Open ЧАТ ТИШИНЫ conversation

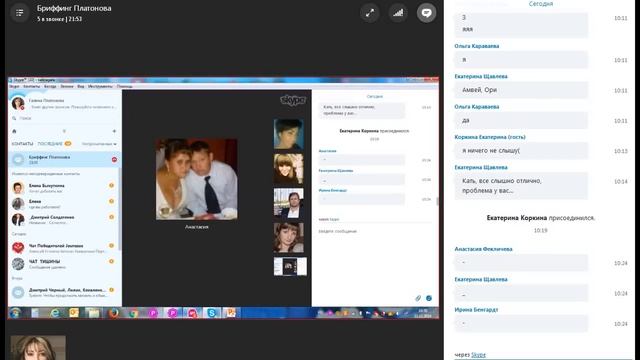coord(64,264)
